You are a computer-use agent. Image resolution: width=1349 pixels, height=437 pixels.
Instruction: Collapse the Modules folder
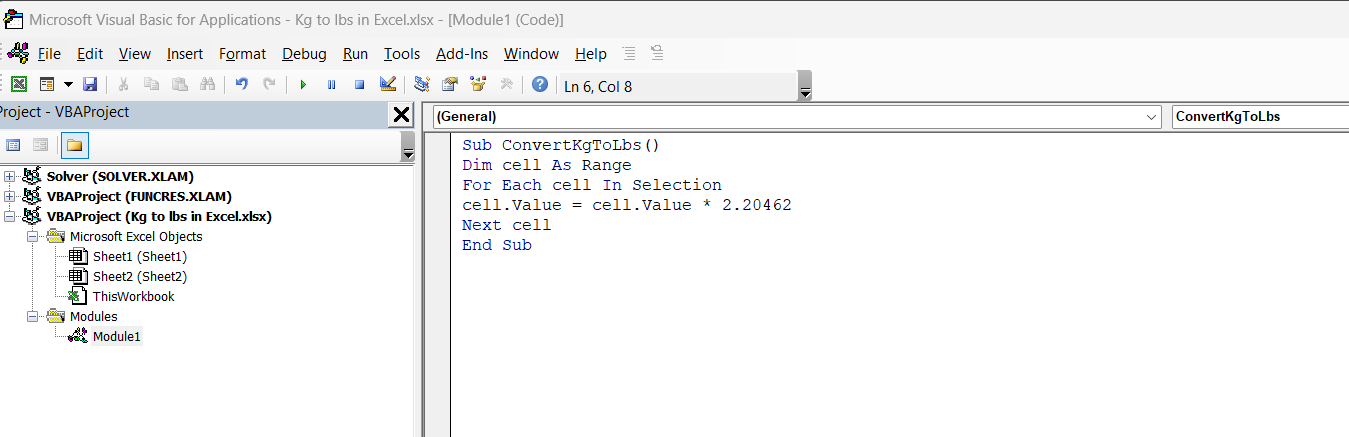pyautogui.click(x=32, y=317)
